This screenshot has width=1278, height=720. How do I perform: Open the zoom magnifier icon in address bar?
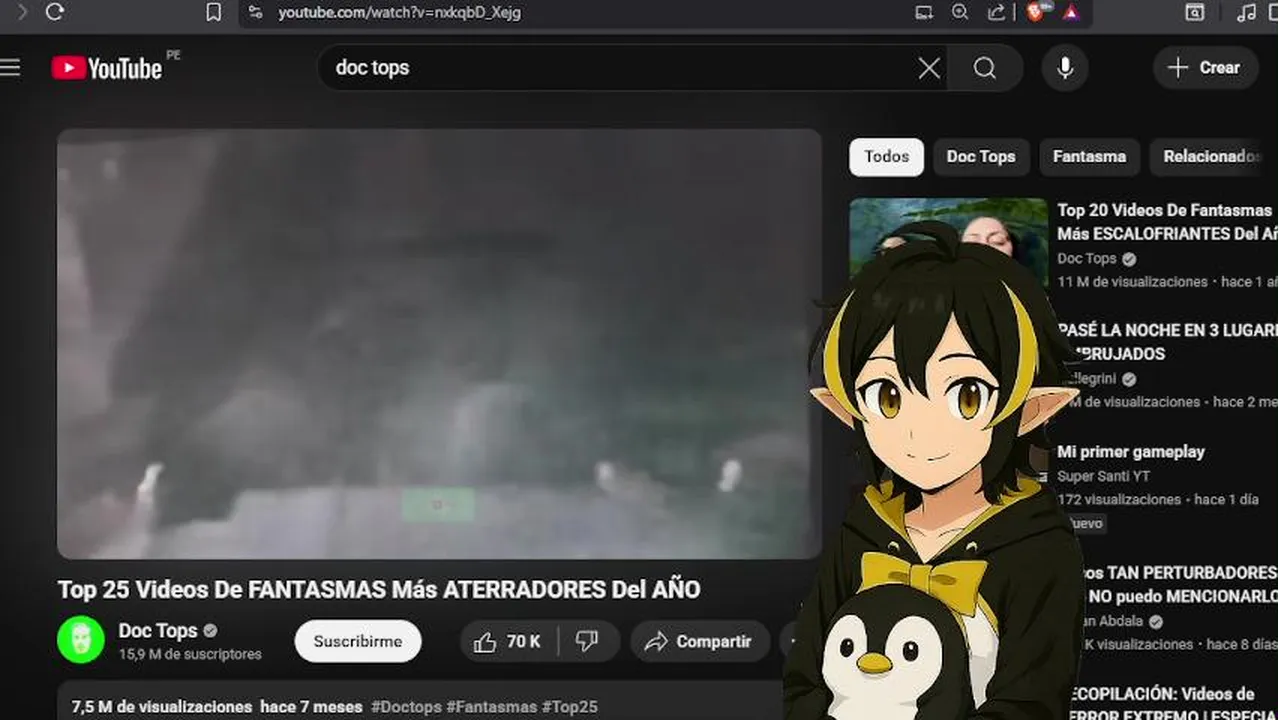click(960, 12)
